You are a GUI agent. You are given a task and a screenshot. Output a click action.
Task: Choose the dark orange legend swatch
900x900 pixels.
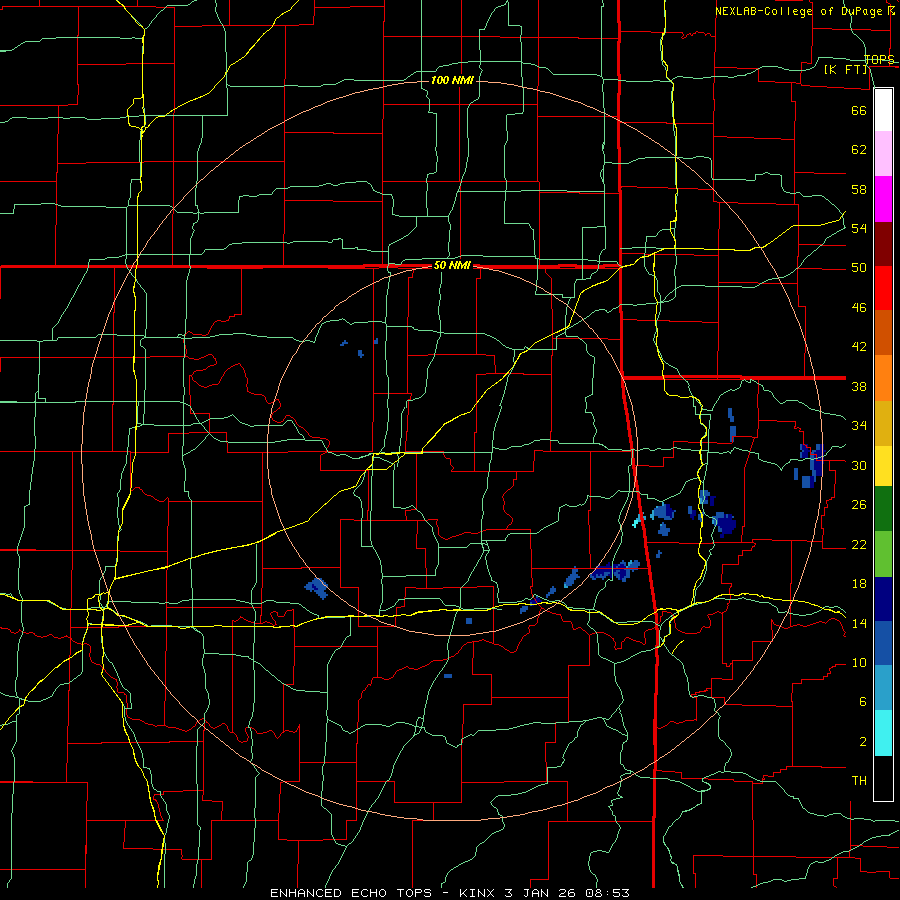(x=883, y=333)
